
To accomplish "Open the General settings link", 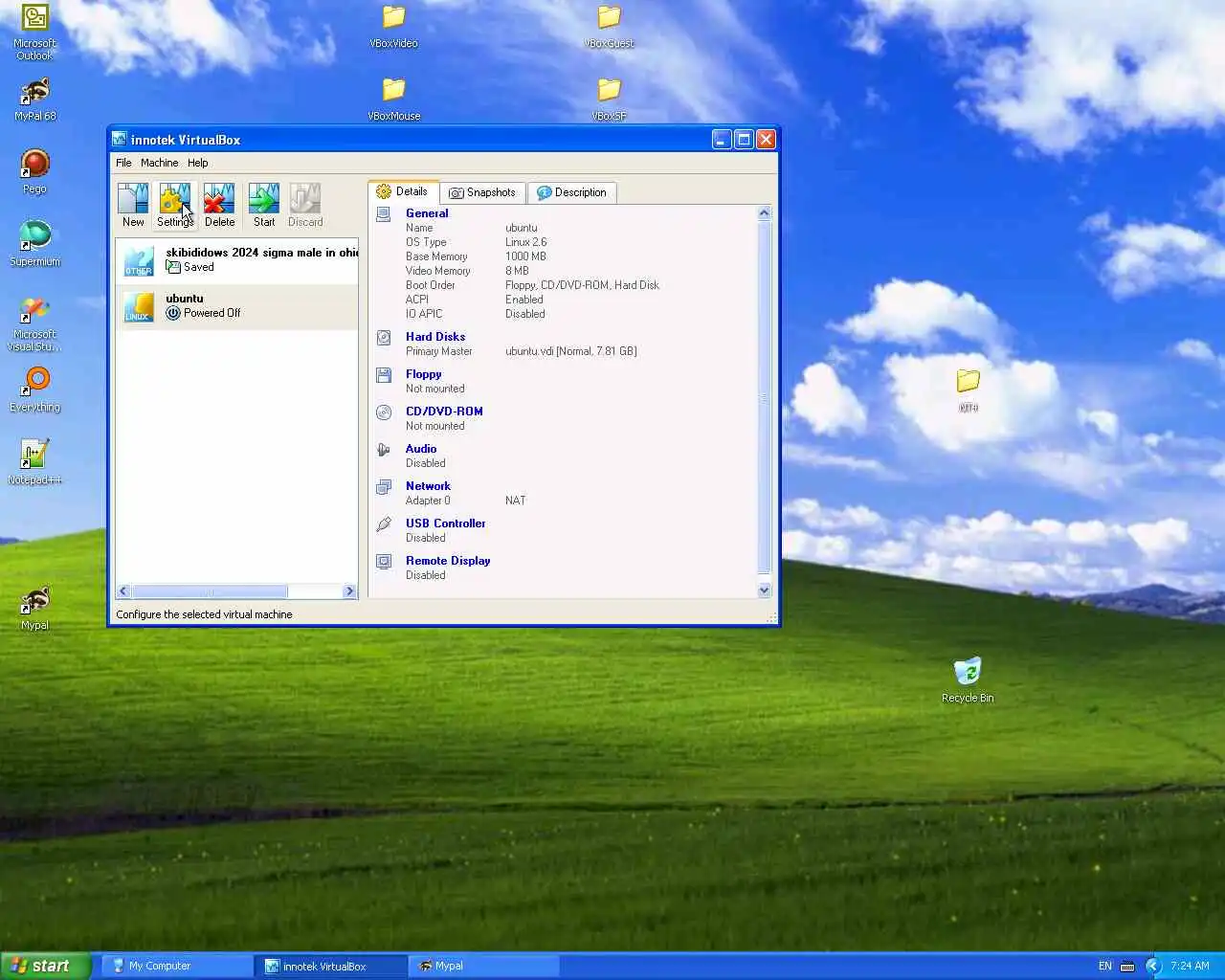I will 427,213.
